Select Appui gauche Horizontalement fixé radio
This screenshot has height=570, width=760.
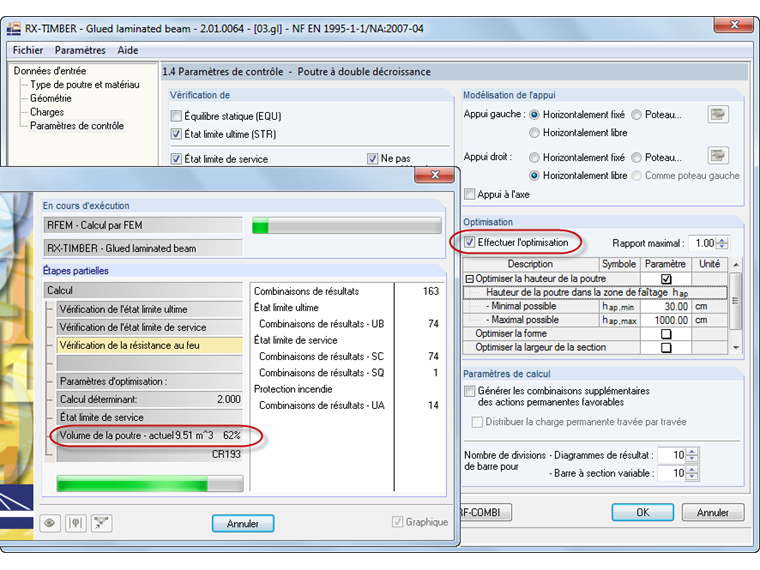point(534,115)
